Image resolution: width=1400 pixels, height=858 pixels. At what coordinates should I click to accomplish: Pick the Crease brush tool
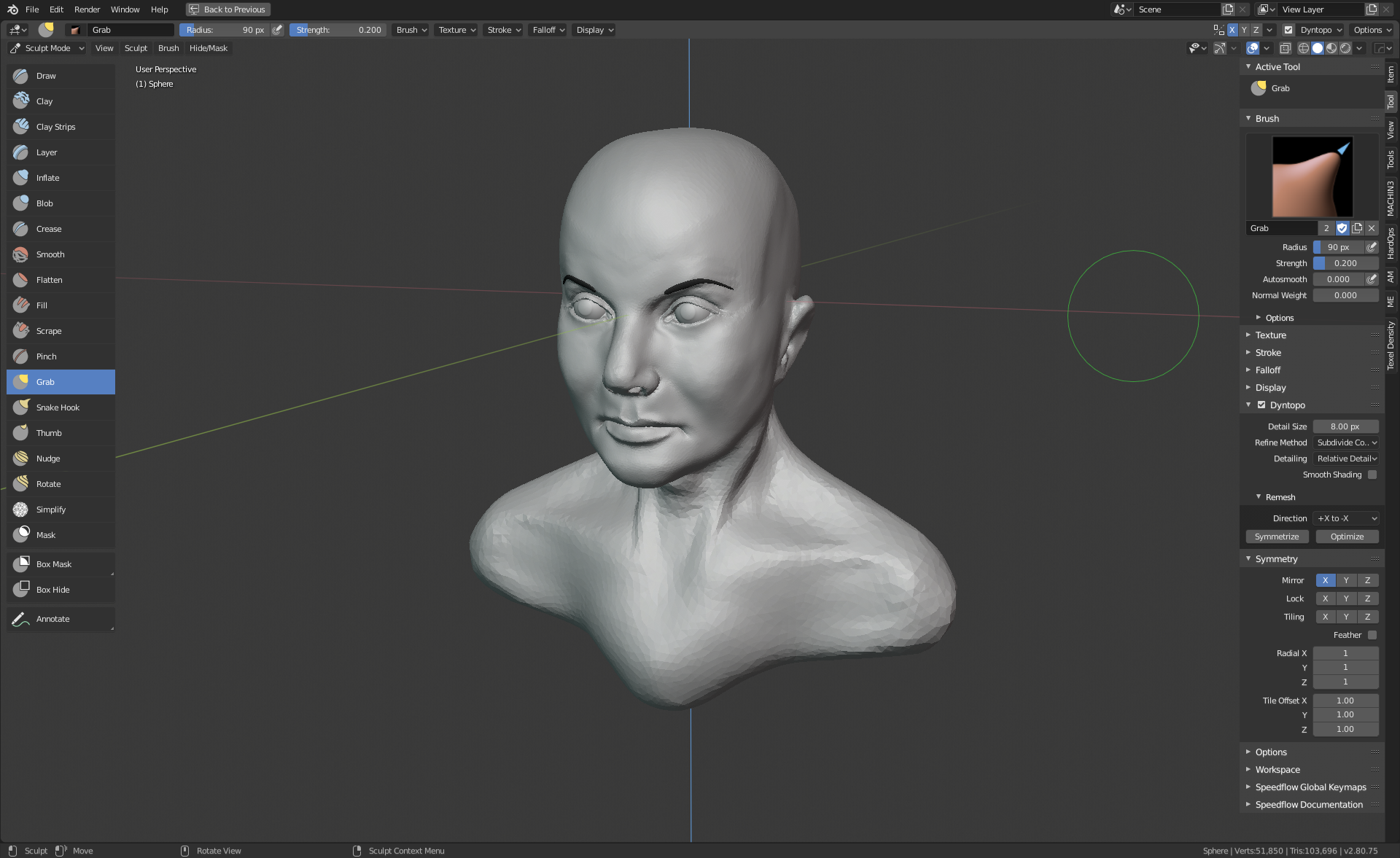tap(49, 229)
